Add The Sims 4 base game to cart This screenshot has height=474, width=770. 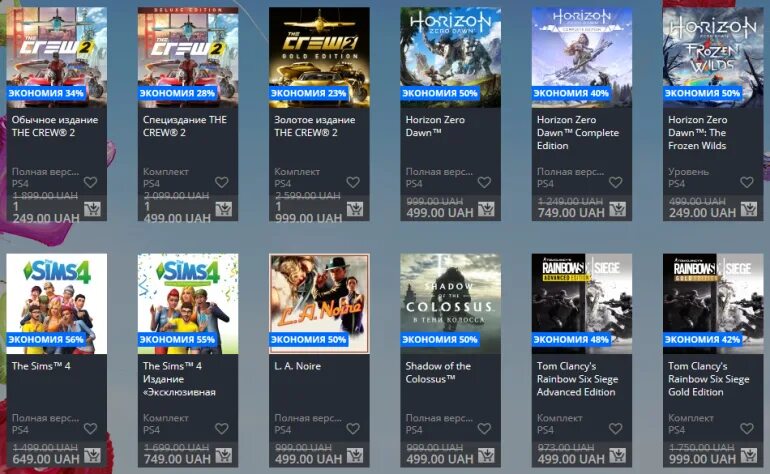(x=92, y=456)
